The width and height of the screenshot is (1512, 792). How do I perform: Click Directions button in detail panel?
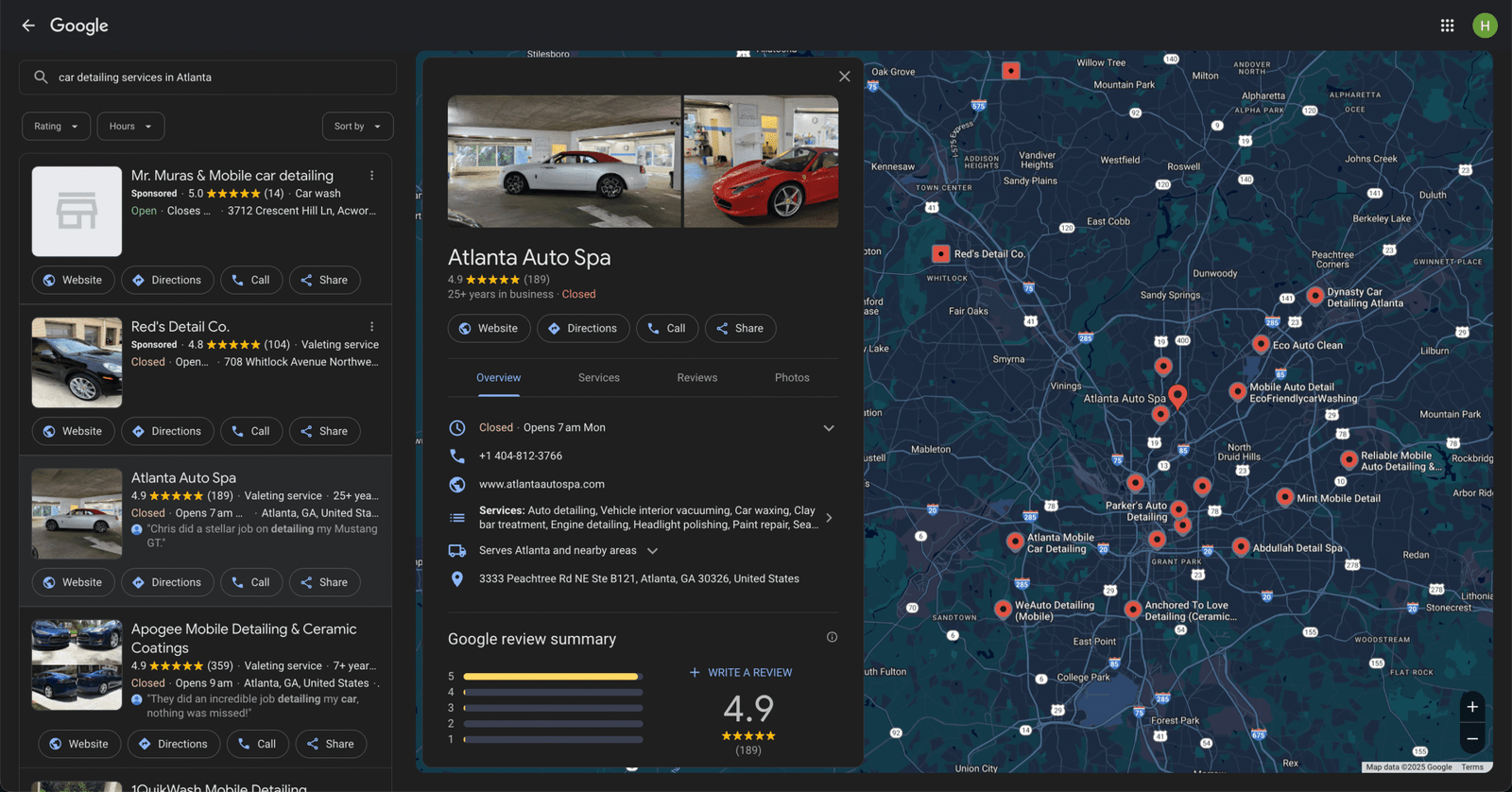pos(583,328)
